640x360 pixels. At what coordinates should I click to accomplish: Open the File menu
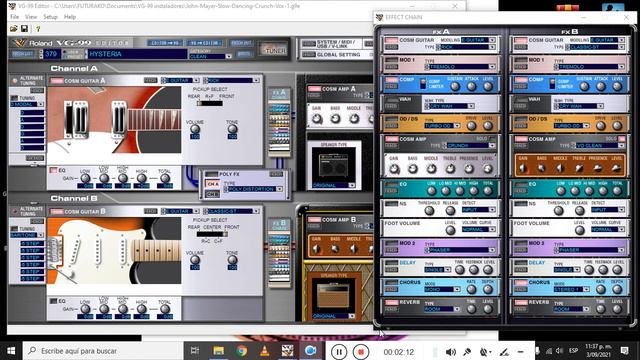[x=14, y=17]
